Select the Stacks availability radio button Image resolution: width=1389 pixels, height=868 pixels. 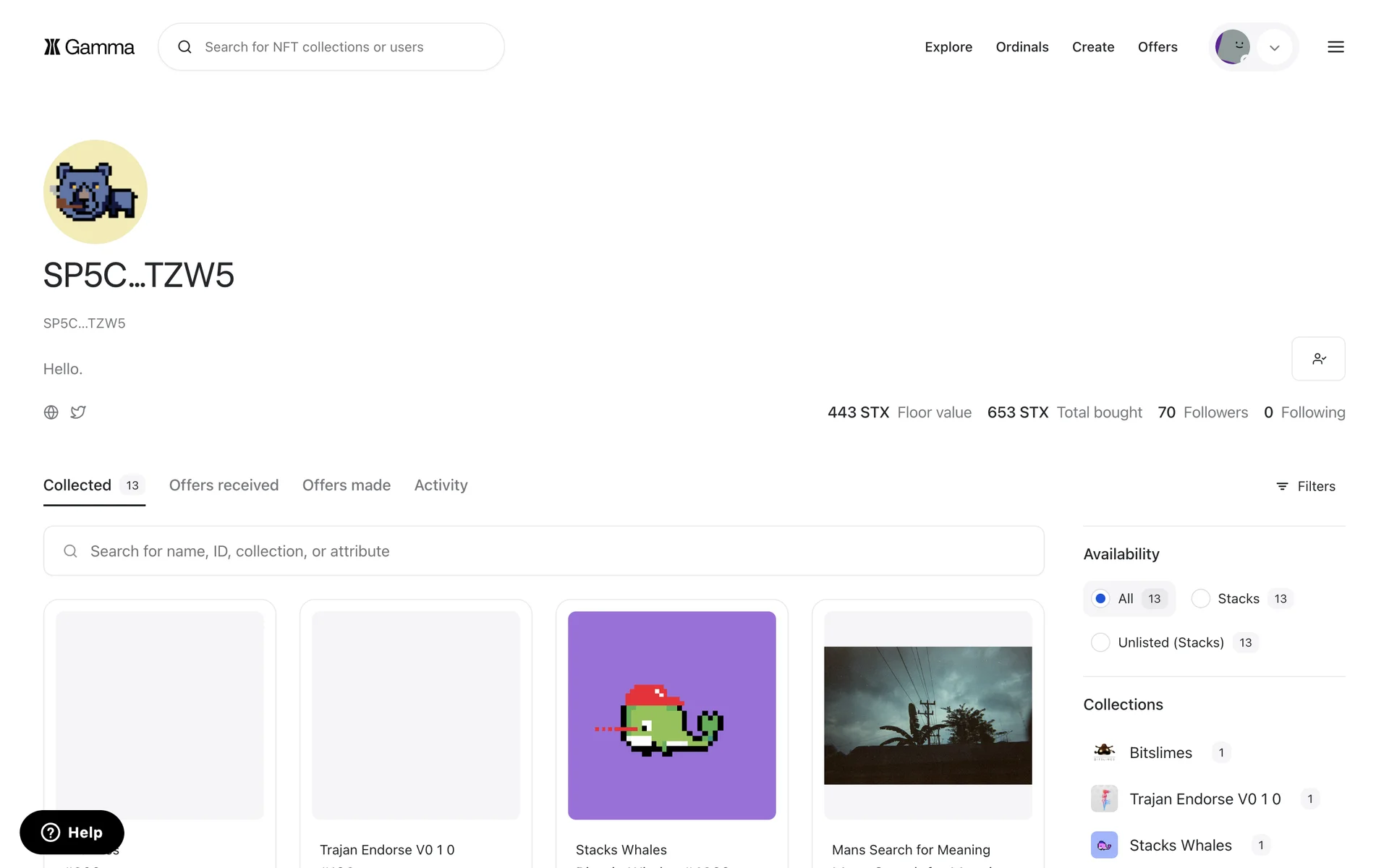[x=1200, y=599]
